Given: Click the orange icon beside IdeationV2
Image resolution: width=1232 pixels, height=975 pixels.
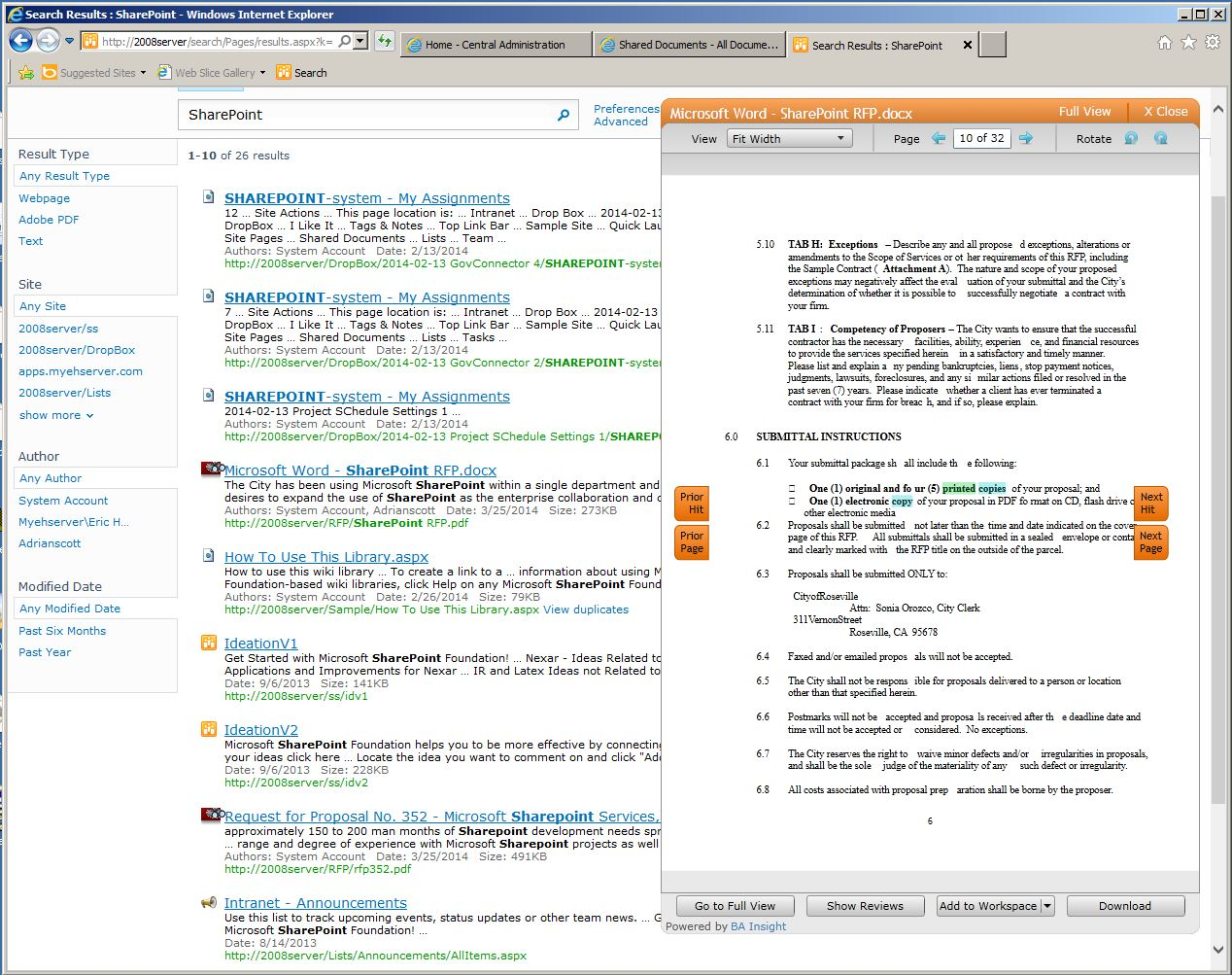Looking at the screenshot, I should click(208, 729).
